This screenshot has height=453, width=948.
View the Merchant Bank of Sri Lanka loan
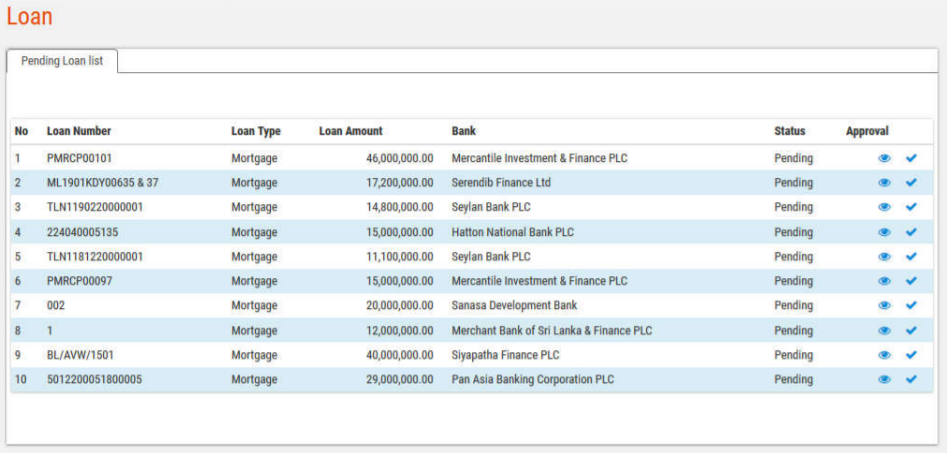point(884,331)
